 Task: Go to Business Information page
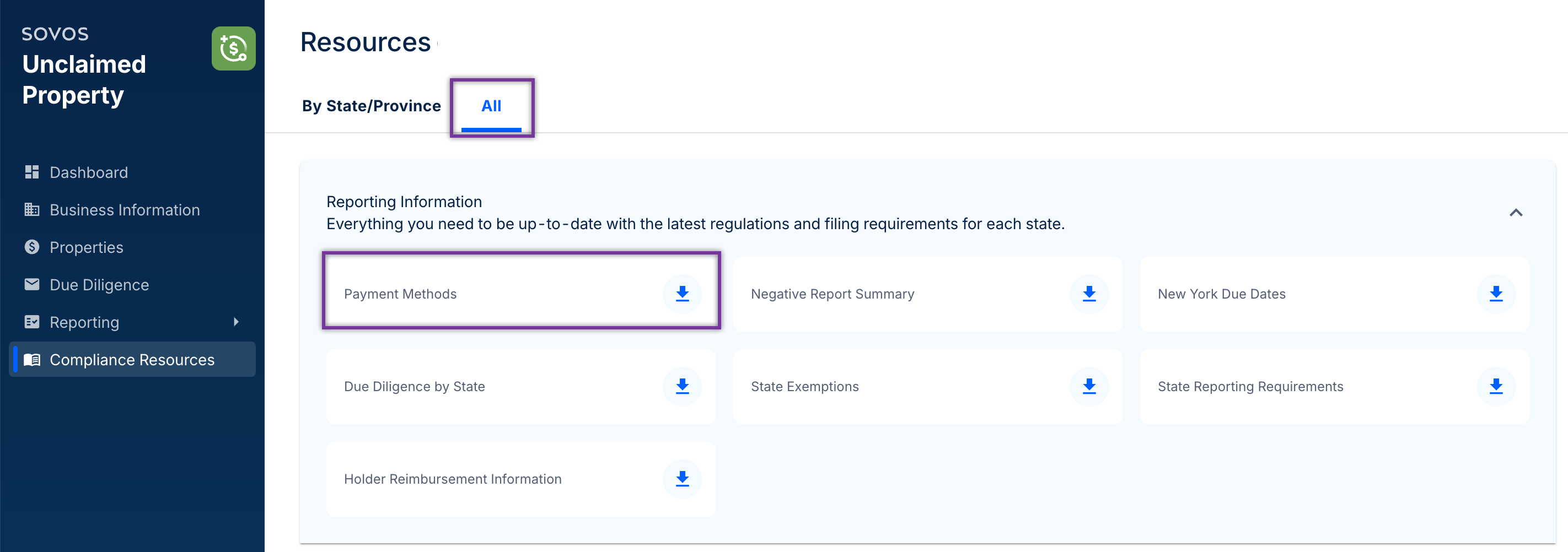(124, 210)
